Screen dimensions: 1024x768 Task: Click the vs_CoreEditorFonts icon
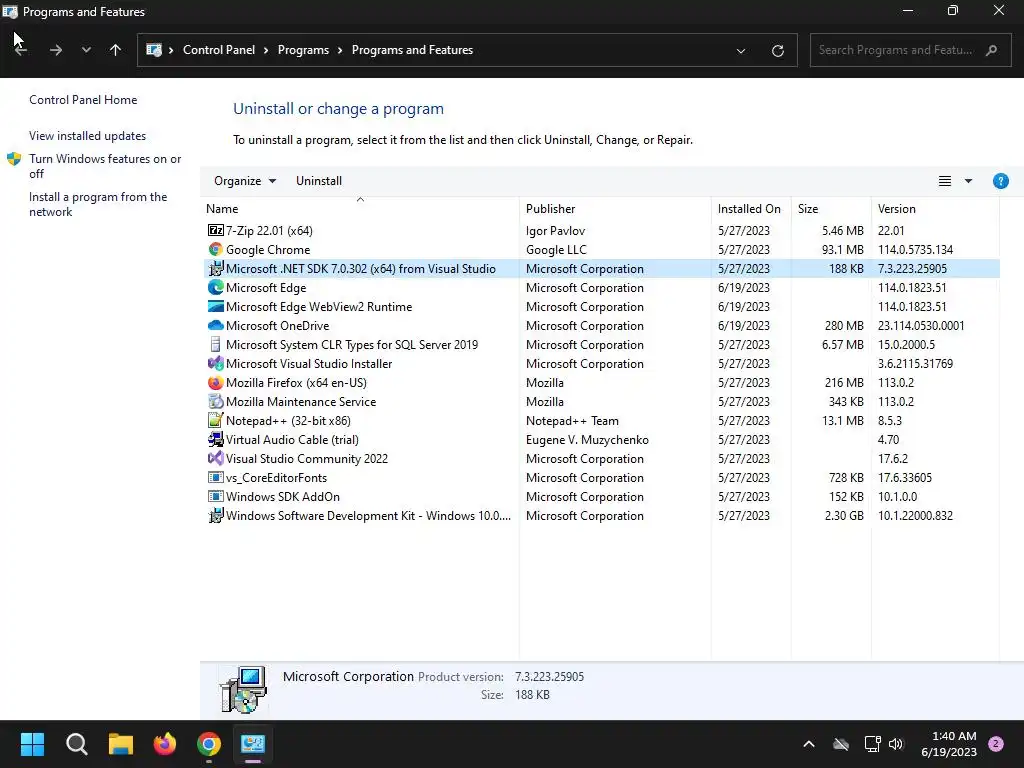216,477
